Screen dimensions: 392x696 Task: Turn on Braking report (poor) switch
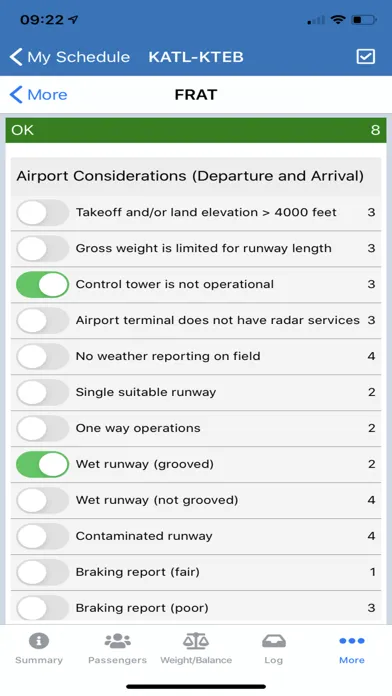tap(43, 608)
